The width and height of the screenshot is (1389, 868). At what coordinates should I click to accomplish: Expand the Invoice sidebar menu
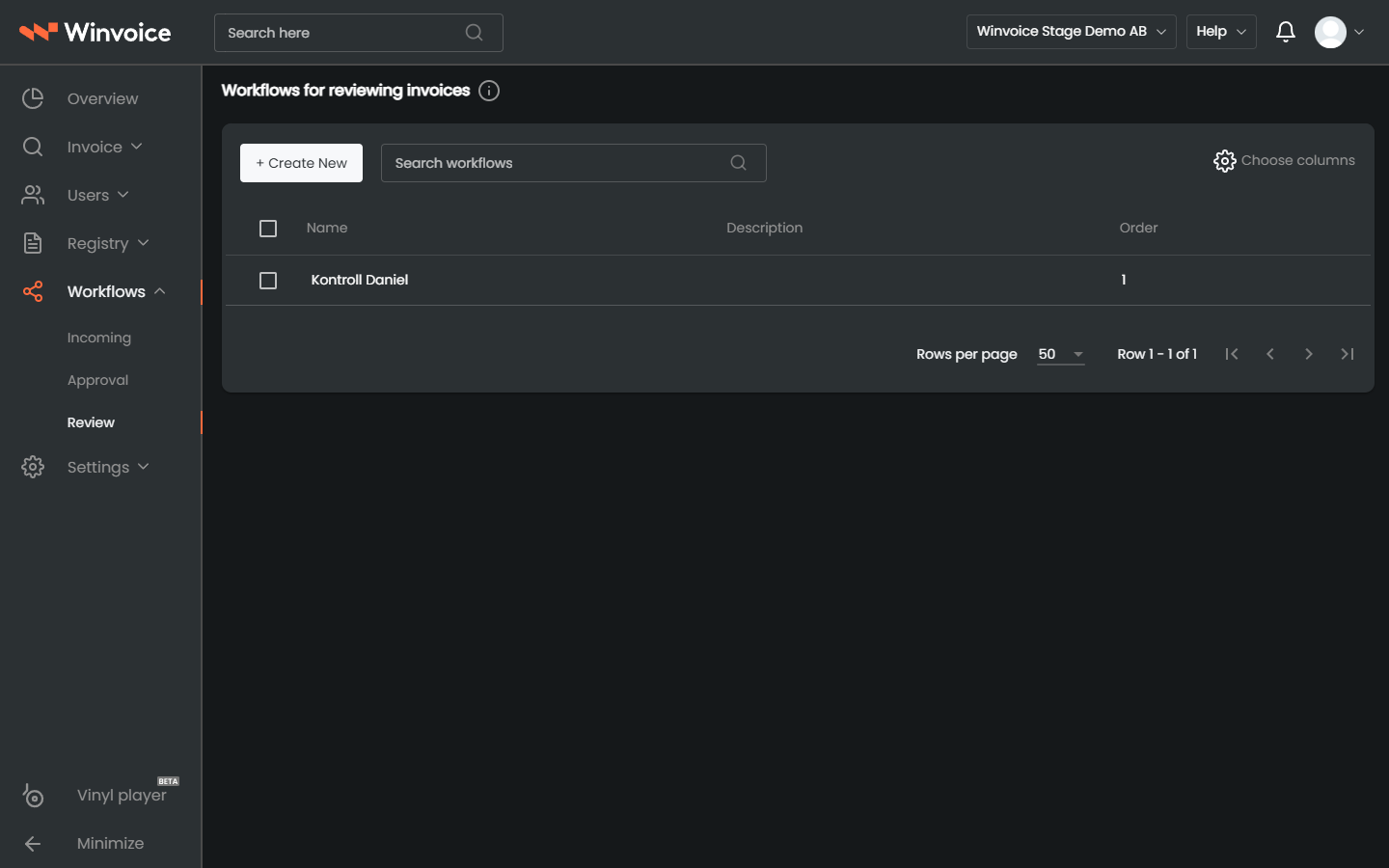136,147
